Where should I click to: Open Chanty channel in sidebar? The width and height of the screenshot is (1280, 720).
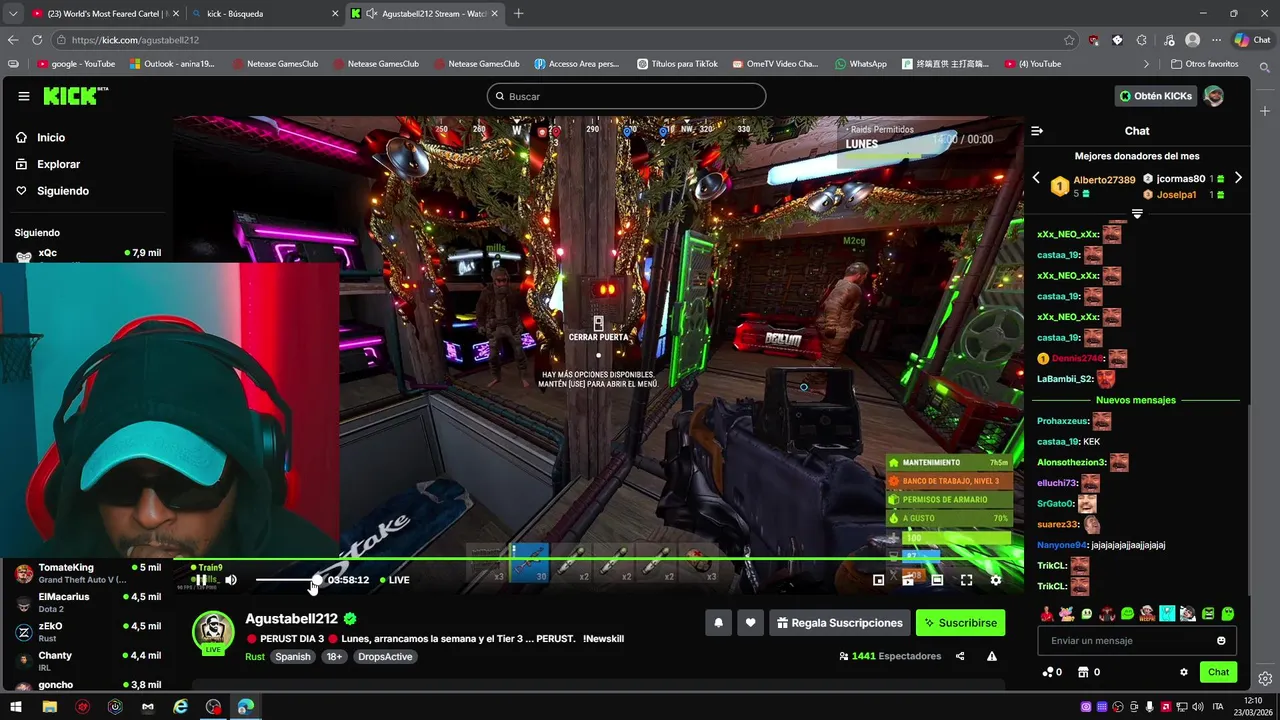tap(87, 660)
